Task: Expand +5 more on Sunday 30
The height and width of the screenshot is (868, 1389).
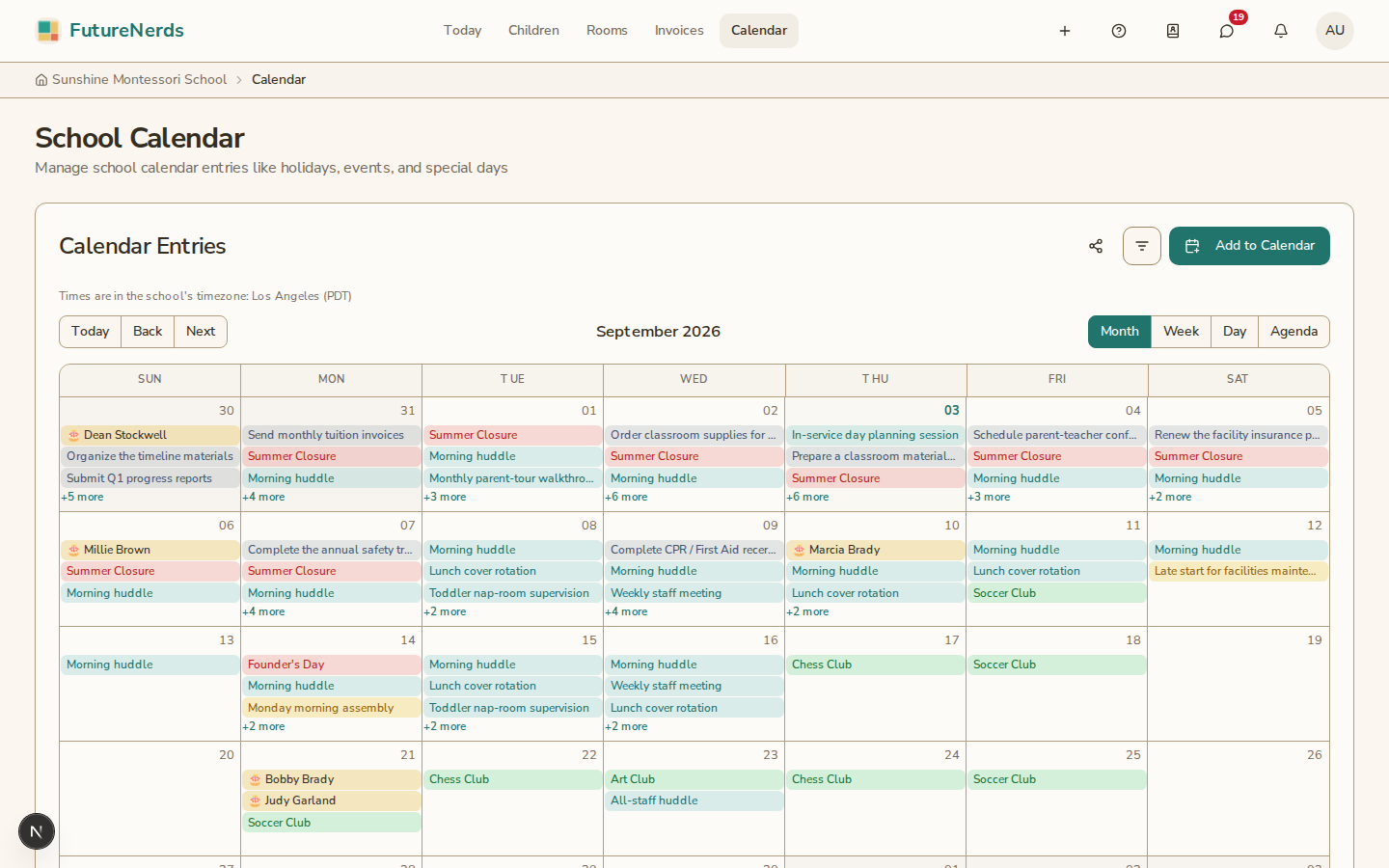Action: tap(82, 498)
